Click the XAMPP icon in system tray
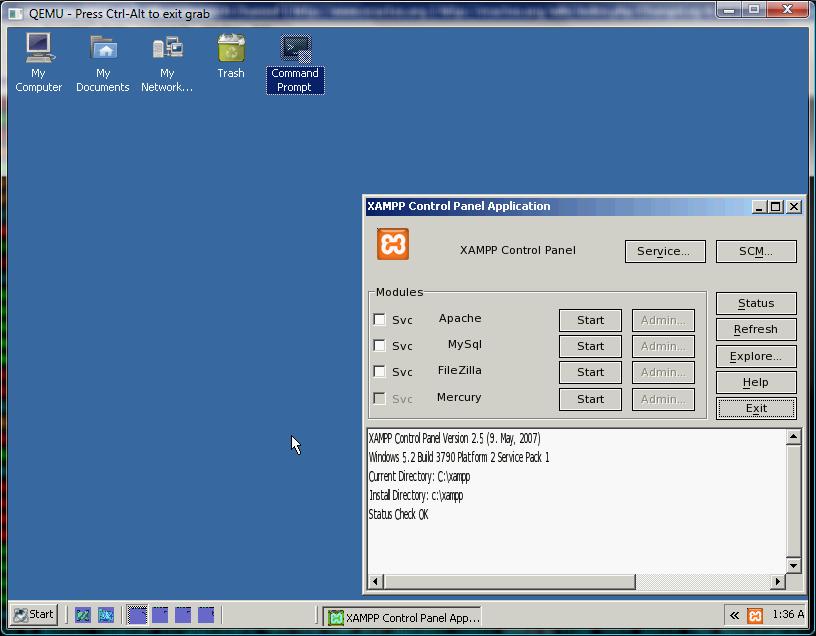Viewport: 816px width, 636px height. 755,615
